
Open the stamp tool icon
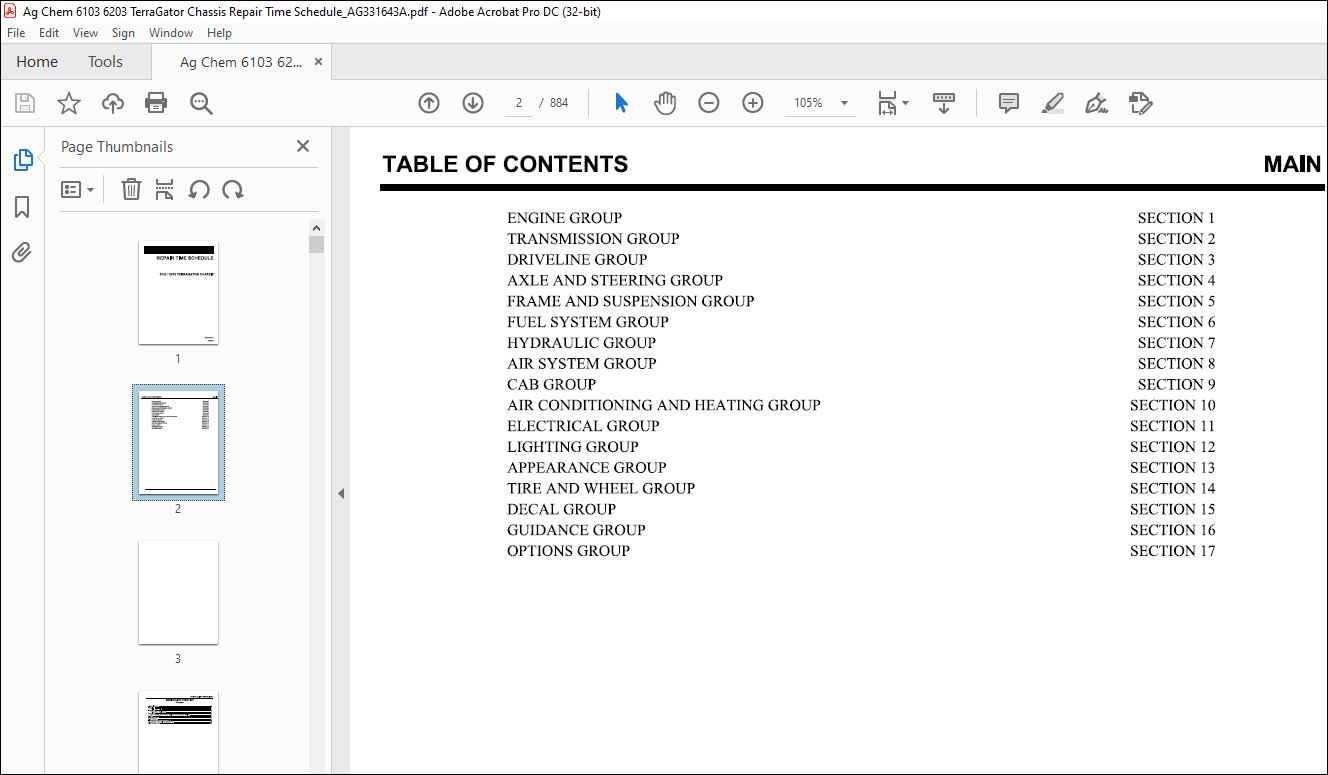1141,103
